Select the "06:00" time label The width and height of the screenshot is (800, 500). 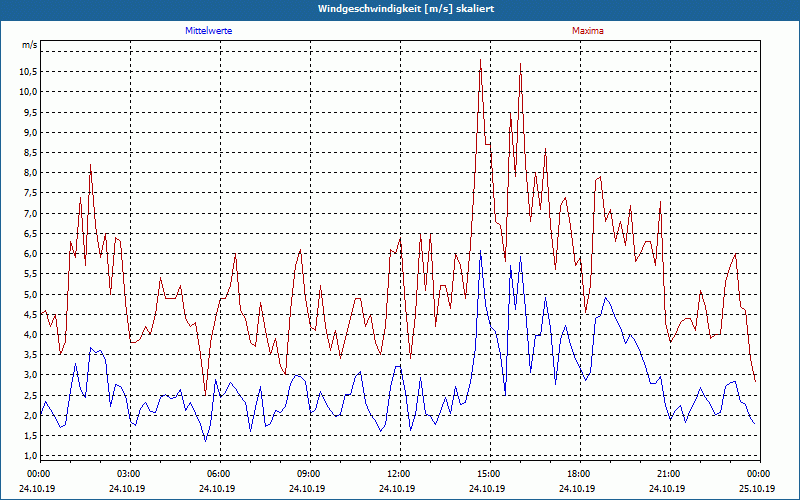coord(217,474)
